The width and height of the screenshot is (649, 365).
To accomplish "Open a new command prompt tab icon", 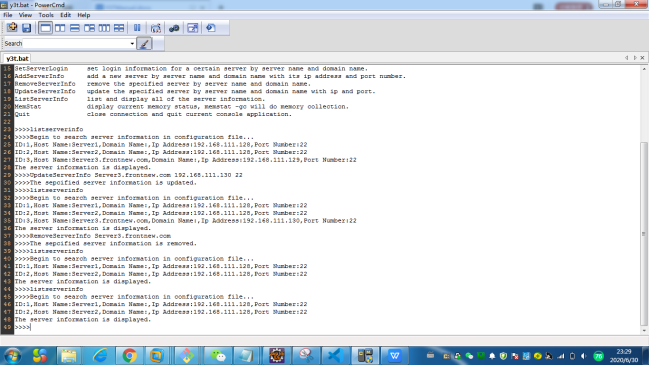I will [12, 28].
